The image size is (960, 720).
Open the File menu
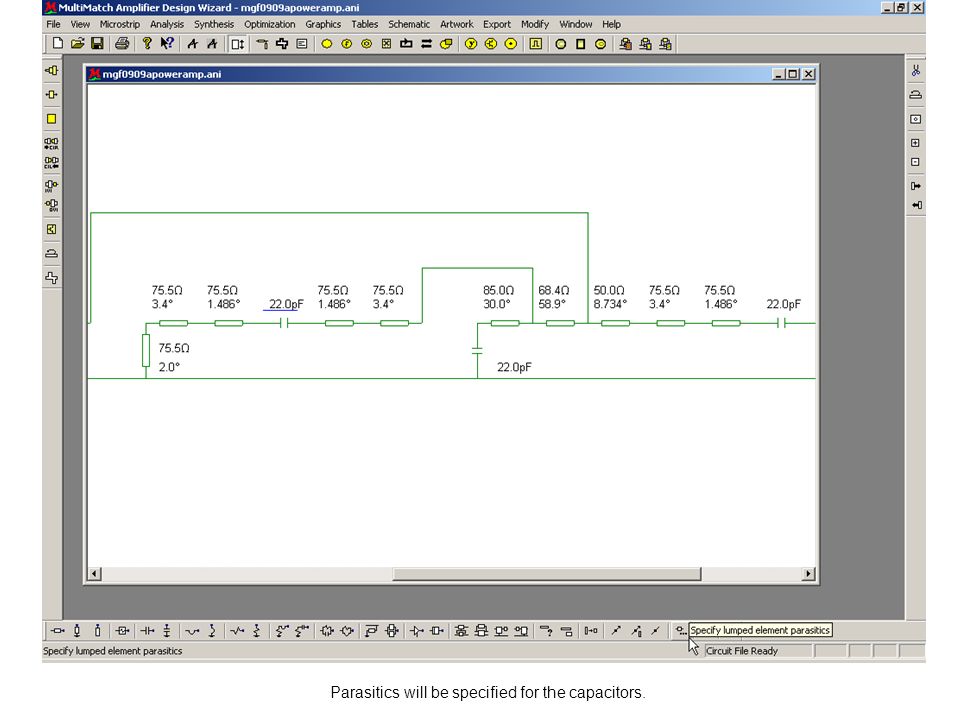(53, 24)
